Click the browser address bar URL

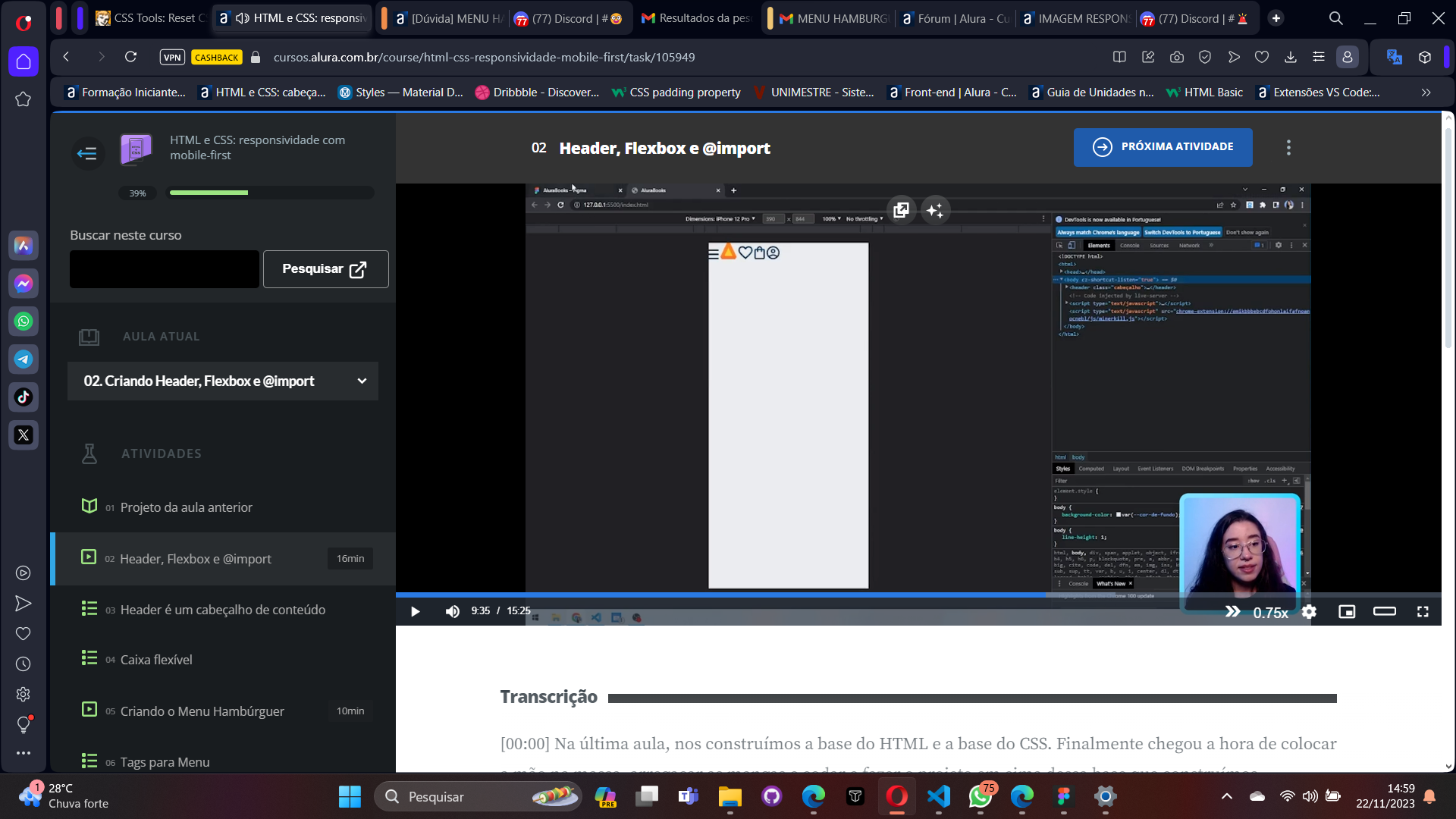tap(484, 57)
